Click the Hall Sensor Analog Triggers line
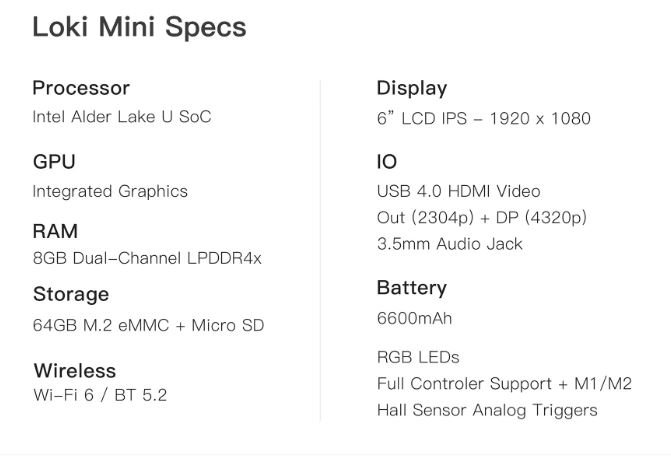This screenshot has height=473, width=671. [487, 410]
